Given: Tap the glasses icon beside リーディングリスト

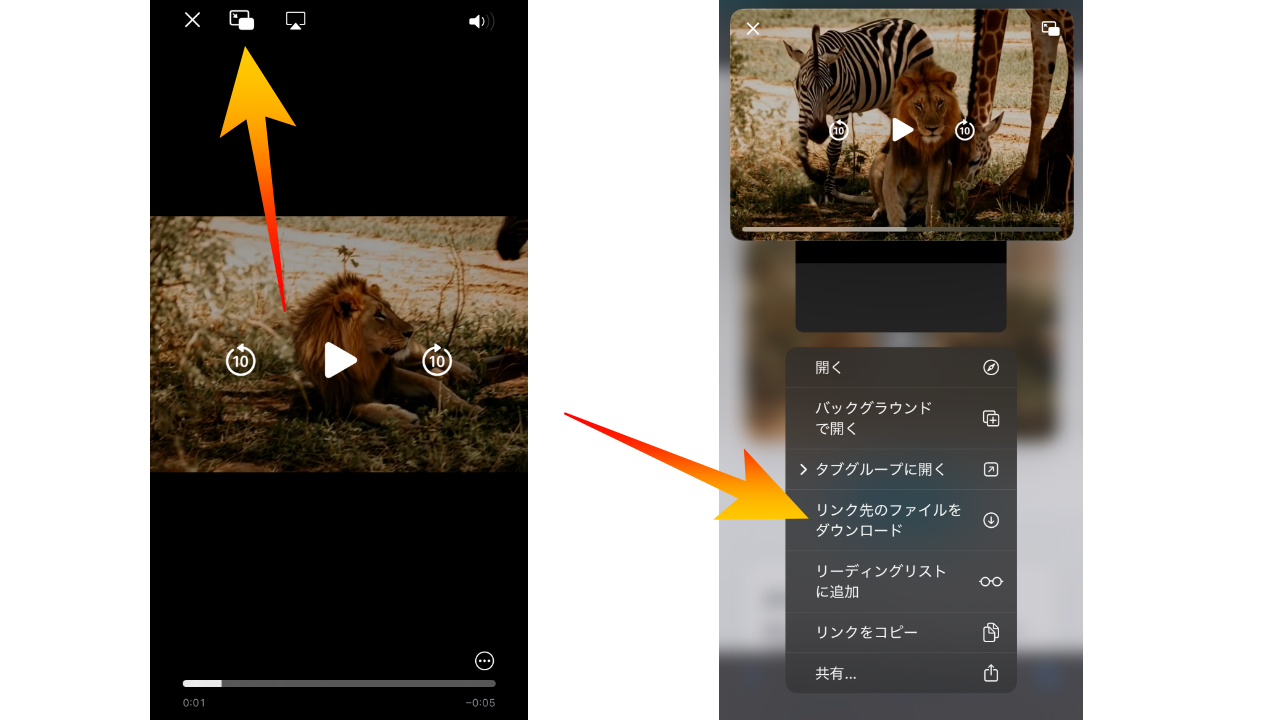Looking at the screenshot, I should (x=990, y=580).
